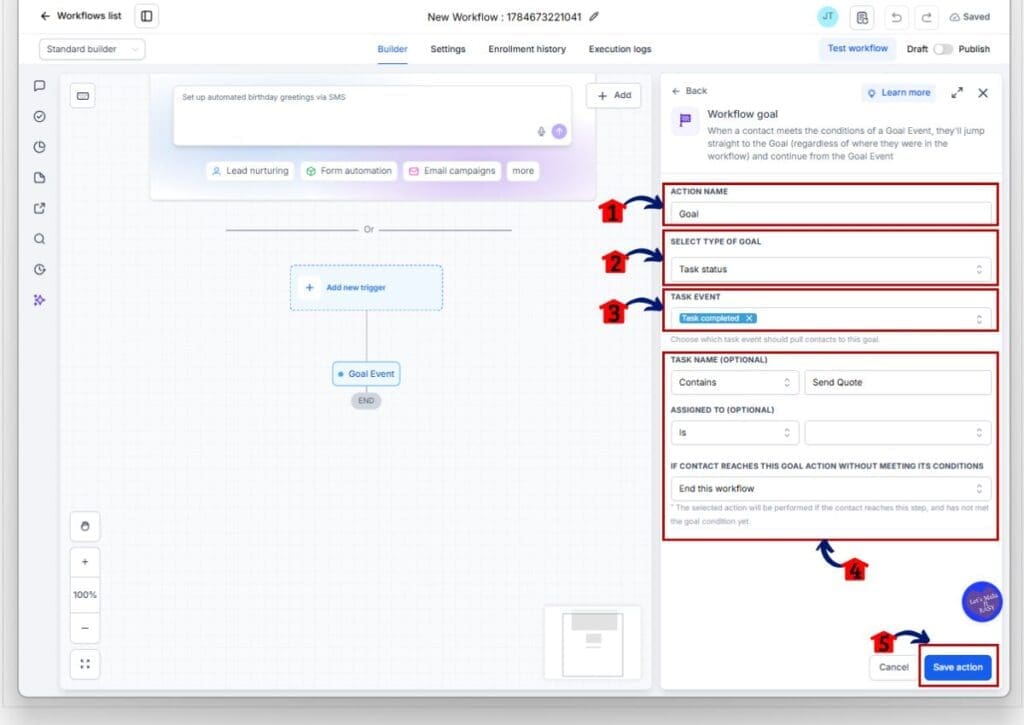Open the Enrollment history tab
Screen dimensions: 1024x725
pyautogui.click(x=527, y=49)
